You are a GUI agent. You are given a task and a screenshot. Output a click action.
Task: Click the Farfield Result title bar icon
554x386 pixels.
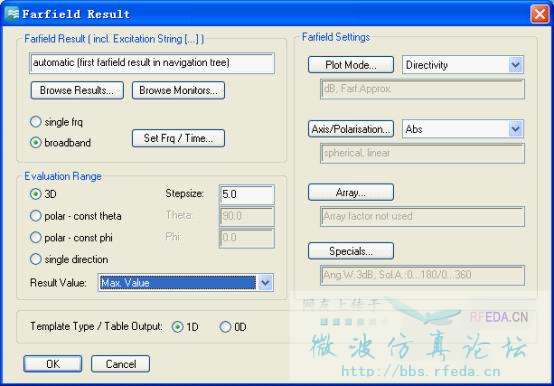[12, 14]
